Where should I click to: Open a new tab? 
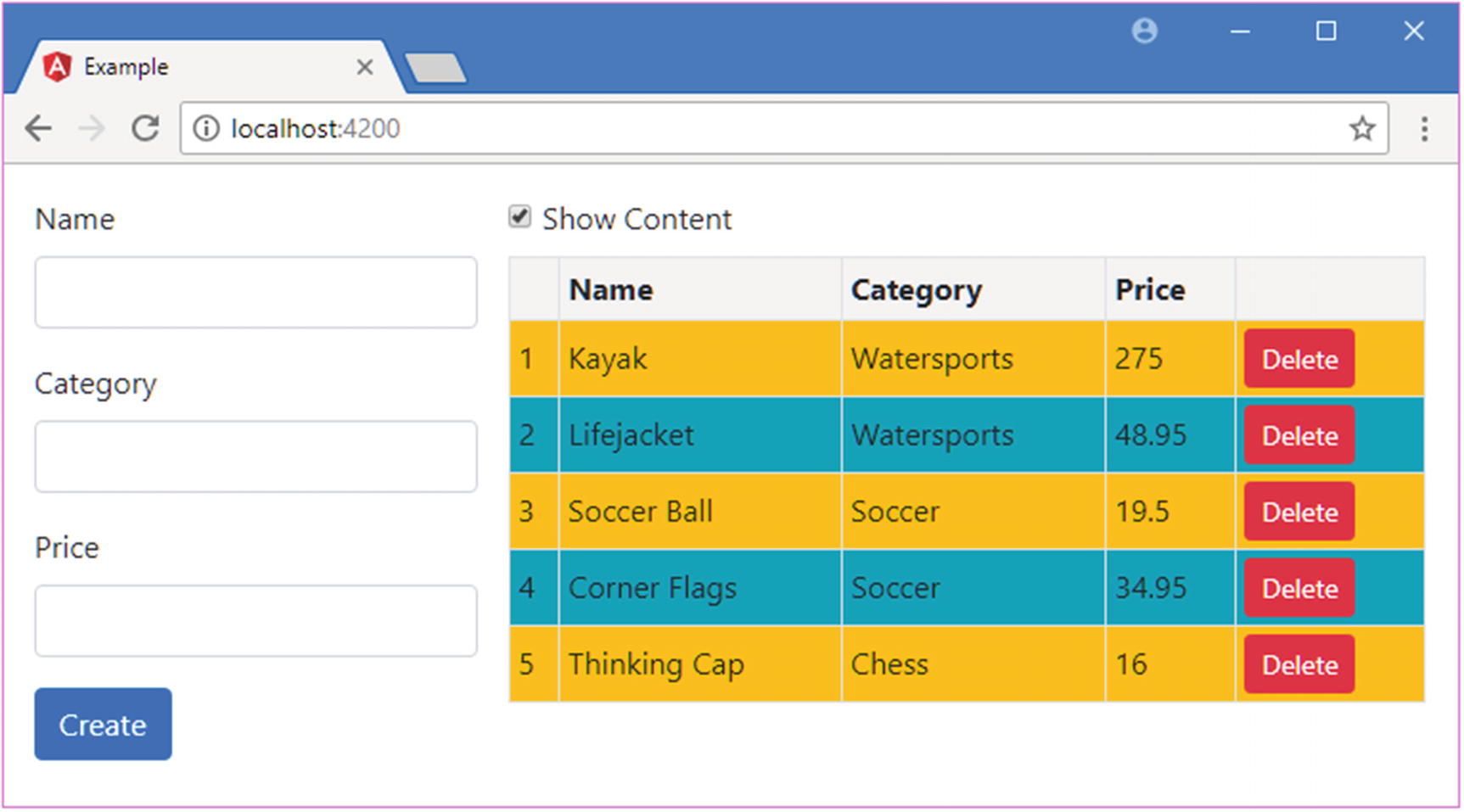(x=435, y=68)
